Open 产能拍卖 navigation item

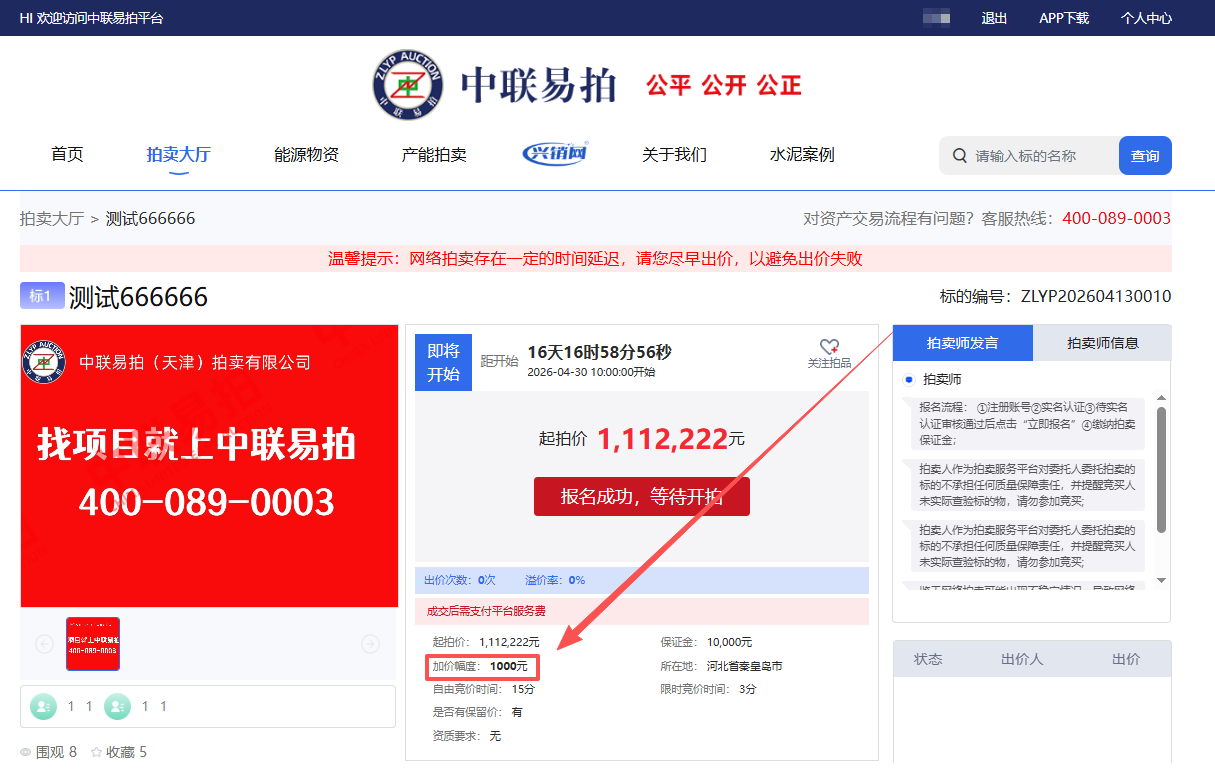434,155
